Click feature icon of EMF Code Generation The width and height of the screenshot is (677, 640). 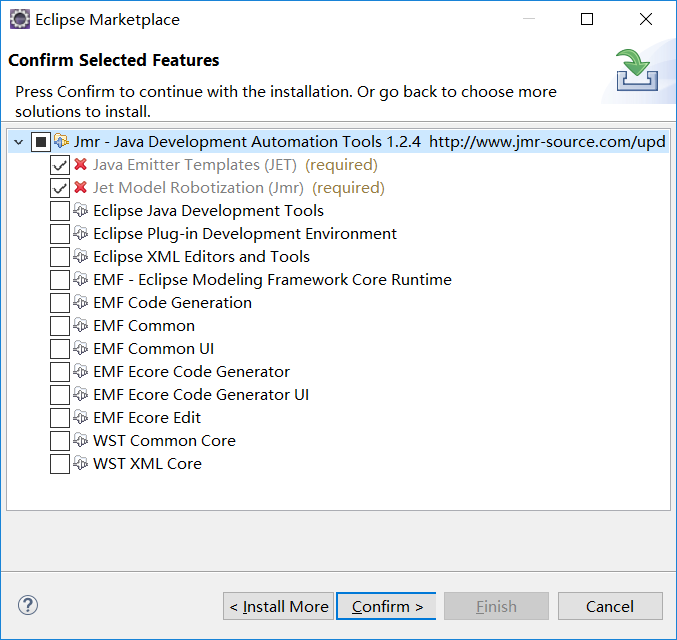pyautogui.click(x=80, y=302)
